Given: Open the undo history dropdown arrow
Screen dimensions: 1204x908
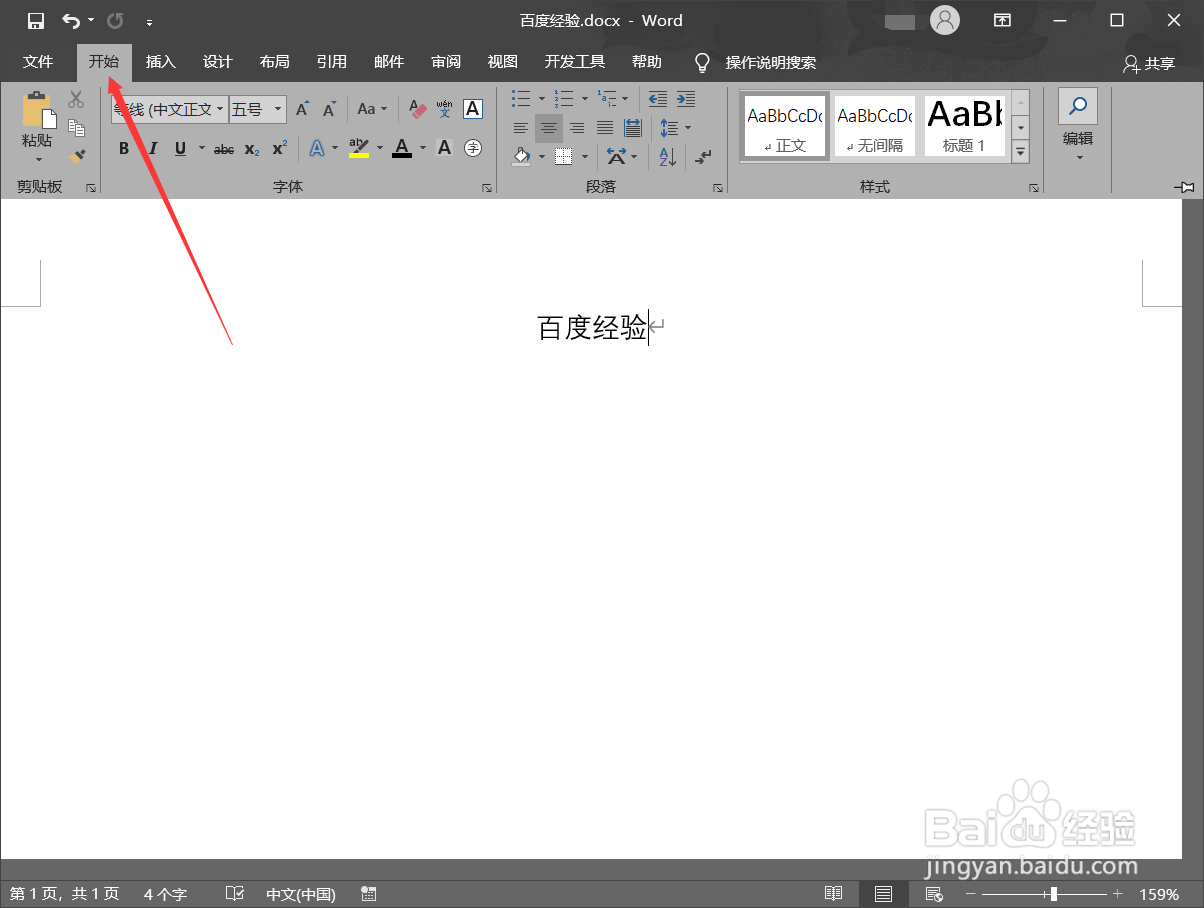Looking at the screenshot, I should pos(91,20).
